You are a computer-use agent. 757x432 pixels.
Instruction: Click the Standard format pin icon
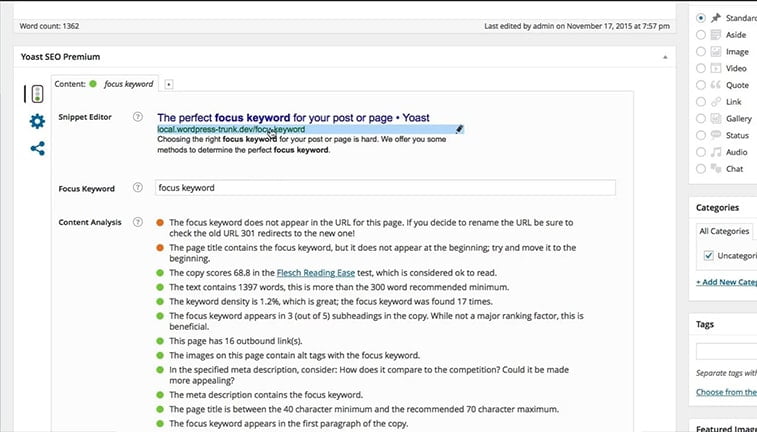(x=715, y=18)
